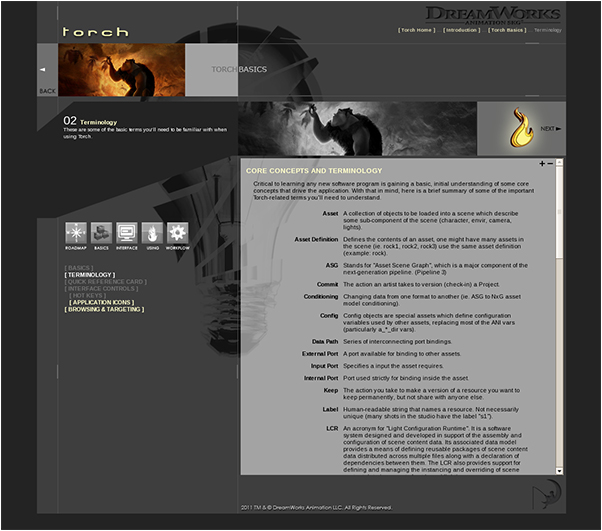Open the Interface section icon
The height and width of the screenshot is (531, 602).
click(x=127, y=233)
